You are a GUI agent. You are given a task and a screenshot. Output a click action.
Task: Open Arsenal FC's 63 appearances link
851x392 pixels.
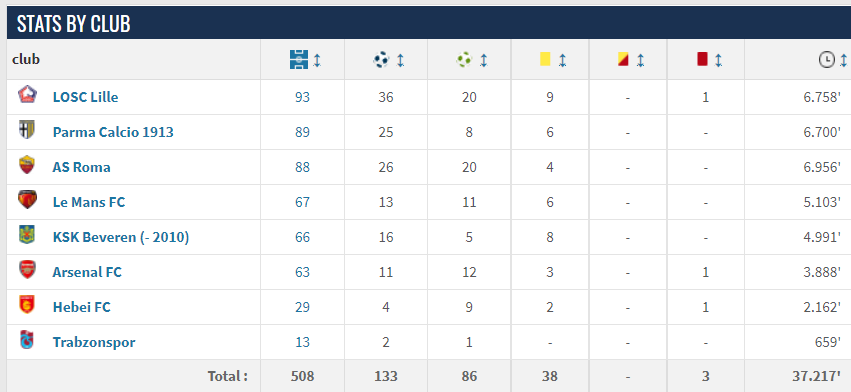(302, 272)
